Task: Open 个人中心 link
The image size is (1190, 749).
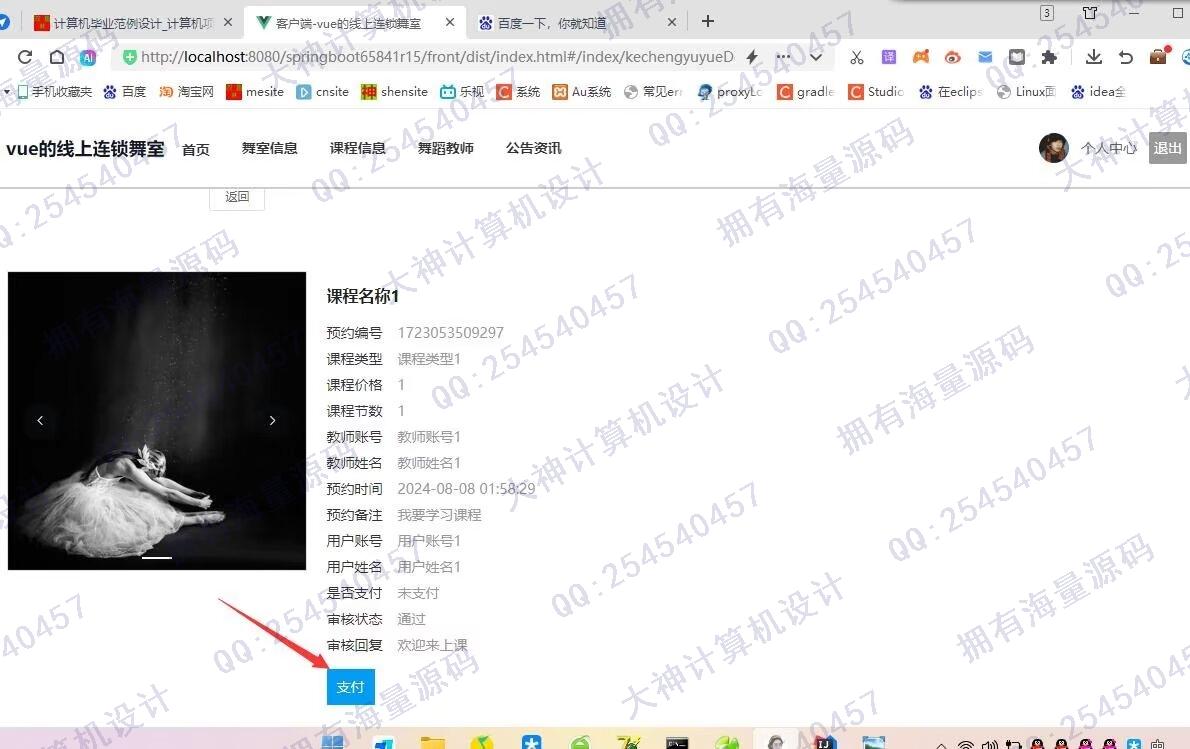Action: (1109, 148)
